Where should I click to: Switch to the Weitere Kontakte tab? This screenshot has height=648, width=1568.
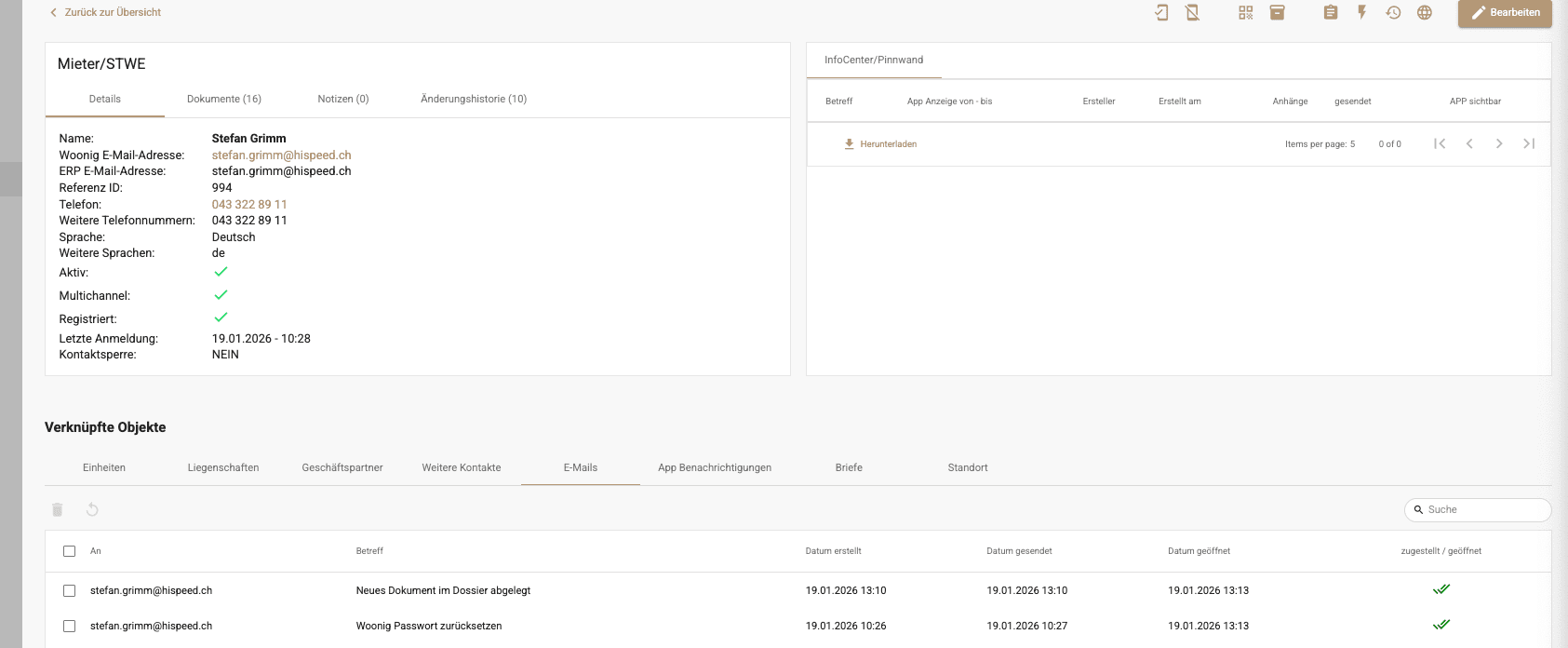point(462,467)
